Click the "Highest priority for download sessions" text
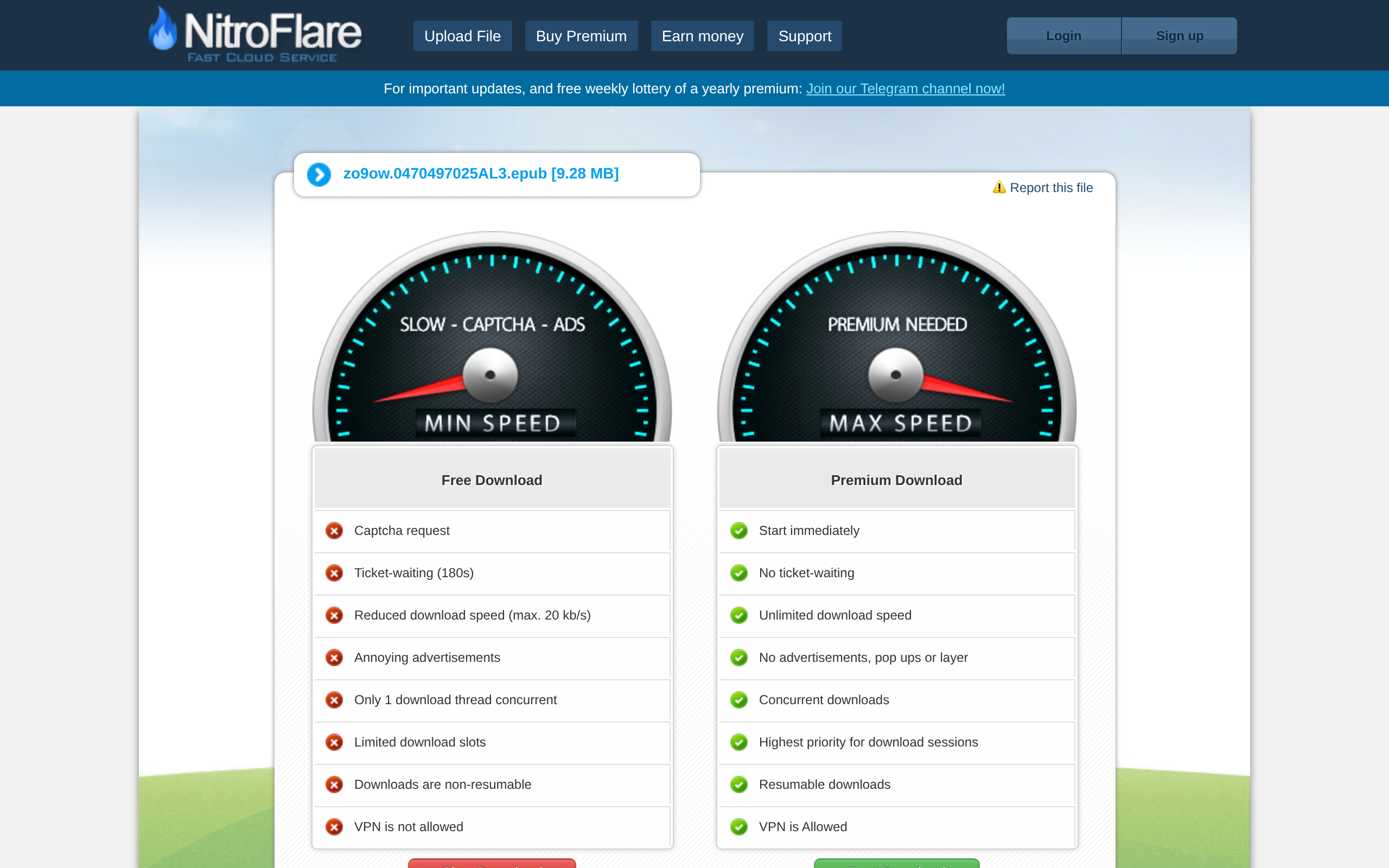This screenshot has width=1389, height=868. click(869, 742)
